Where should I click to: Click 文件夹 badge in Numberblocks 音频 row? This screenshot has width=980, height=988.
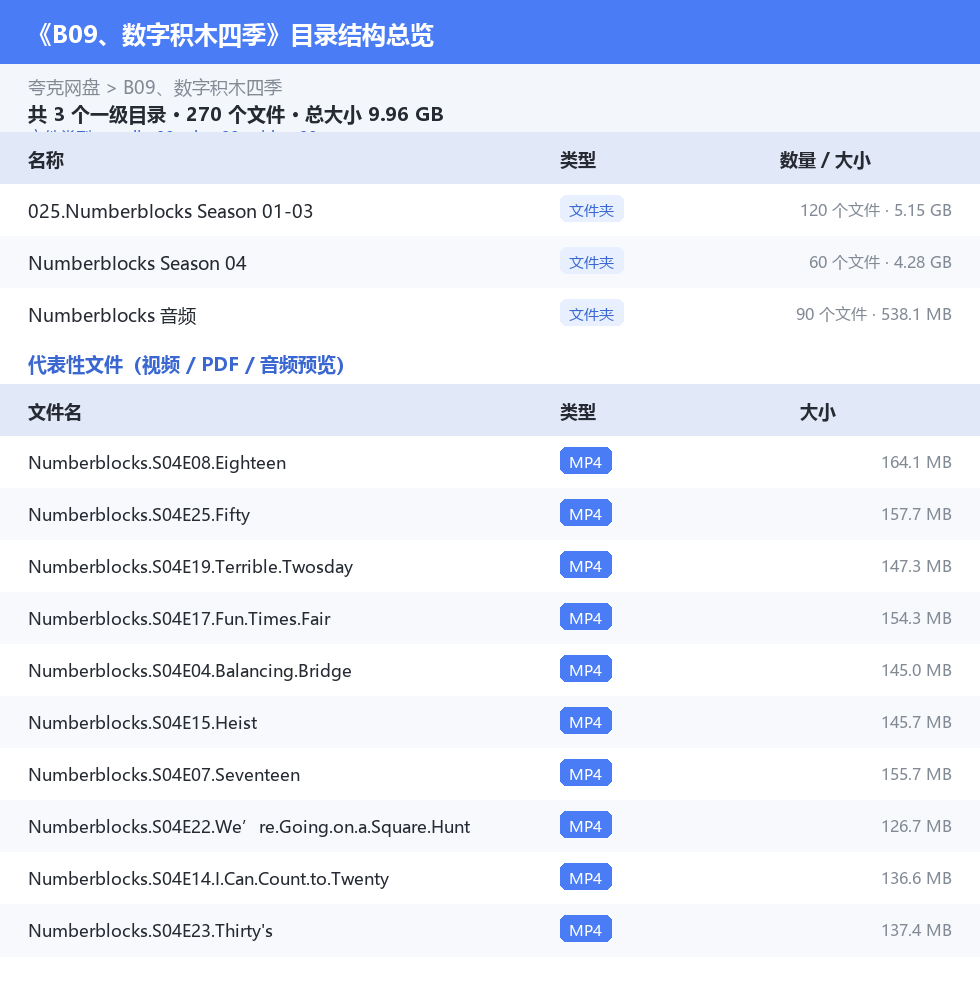point(592,313)
